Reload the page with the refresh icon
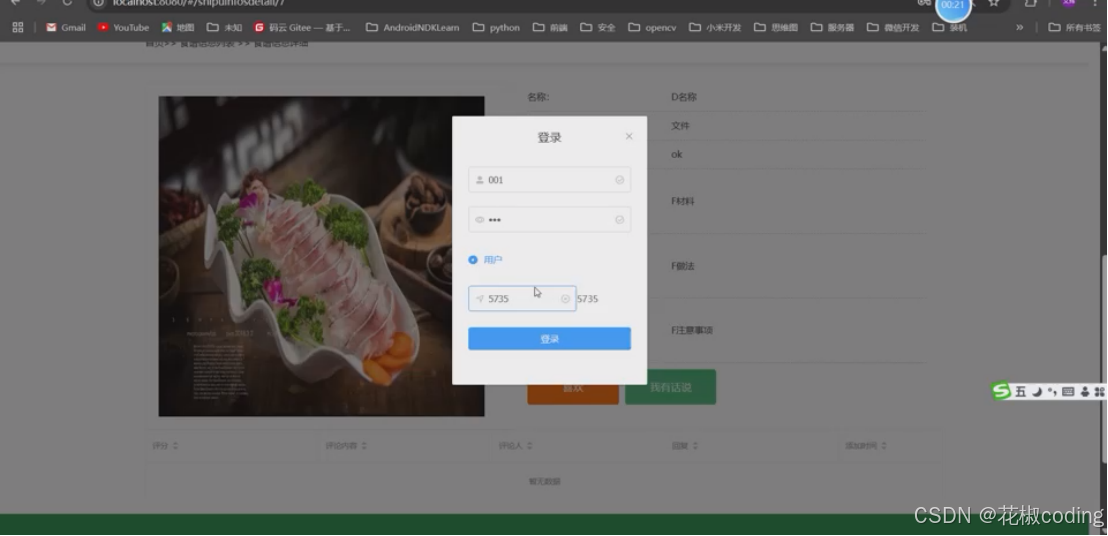Screen dimensions: 1108x536 [67, 3]
